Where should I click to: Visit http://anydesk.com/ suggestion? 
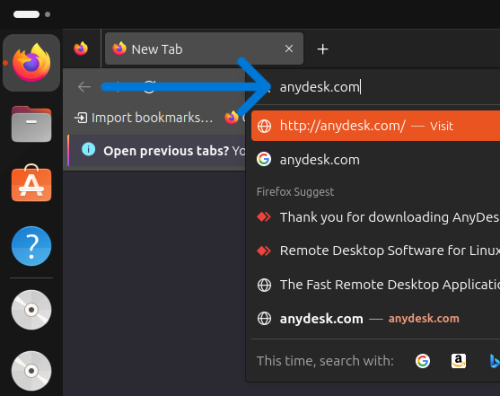point(376,126)
